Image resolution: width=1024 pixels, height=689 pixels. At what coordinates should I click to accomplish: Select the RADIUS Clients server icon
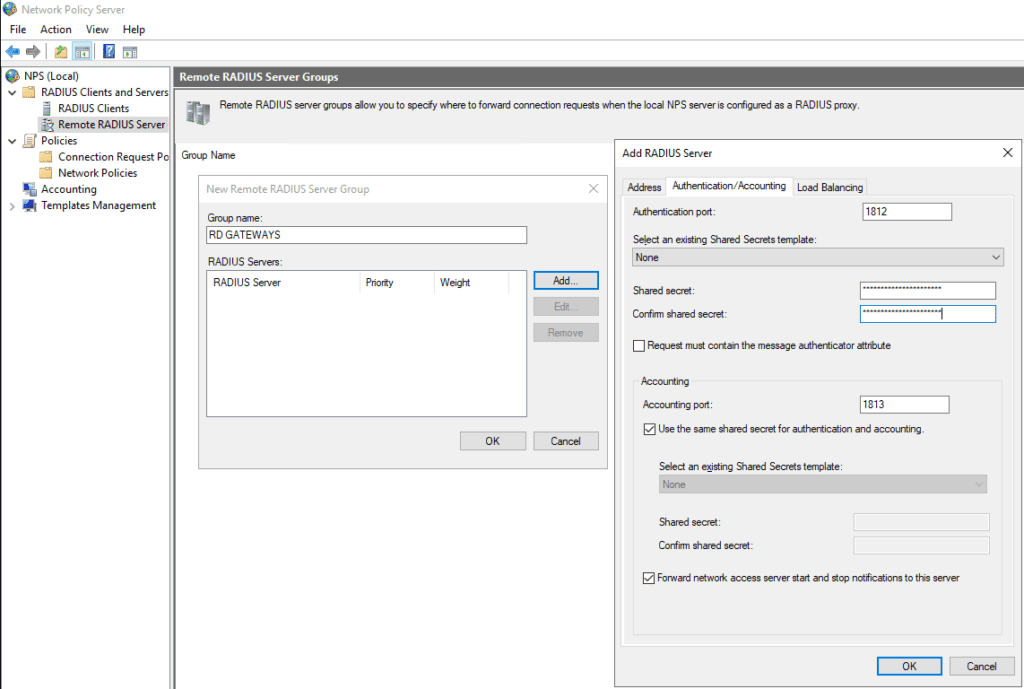pyautogui.click(x=47, y=108)
